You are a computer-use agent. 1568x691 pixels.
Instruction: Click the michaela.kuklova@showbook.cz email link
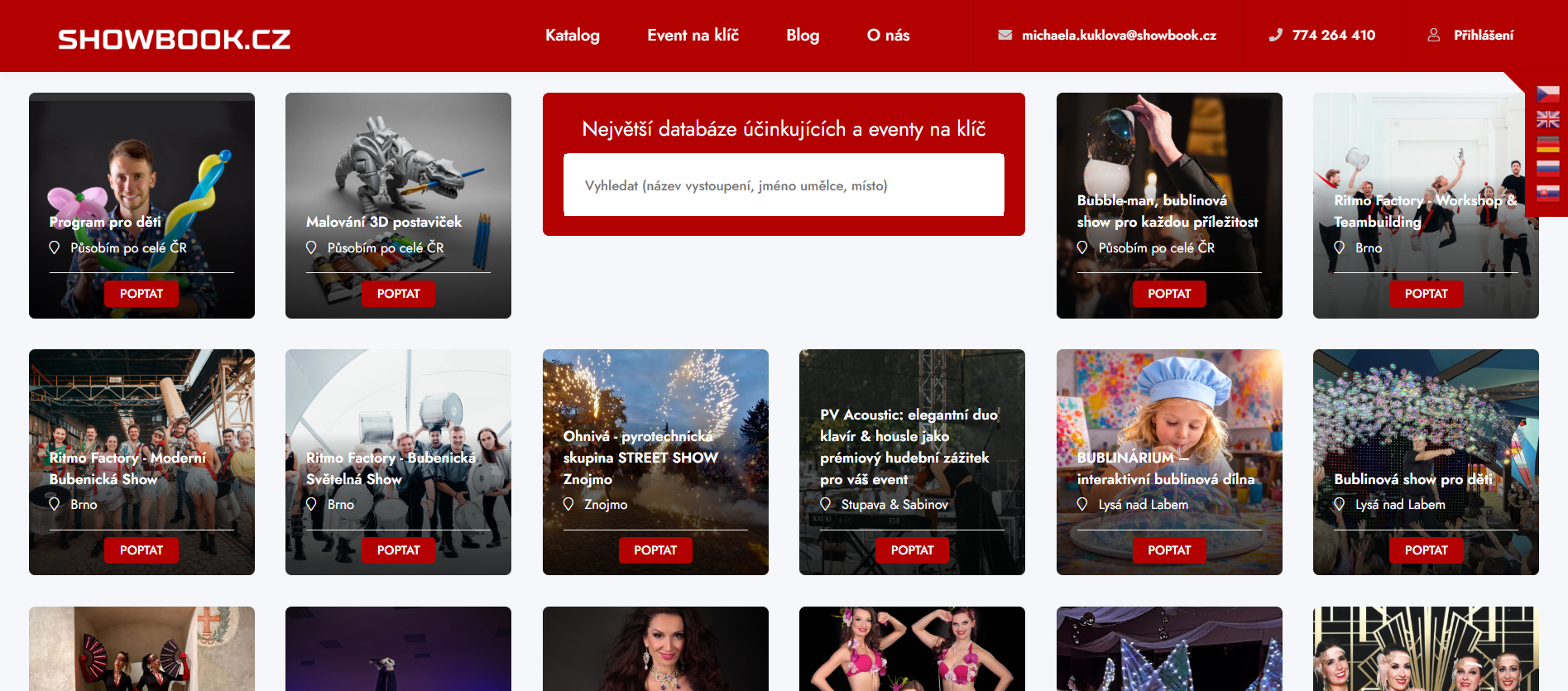[x=1119, y=35]
